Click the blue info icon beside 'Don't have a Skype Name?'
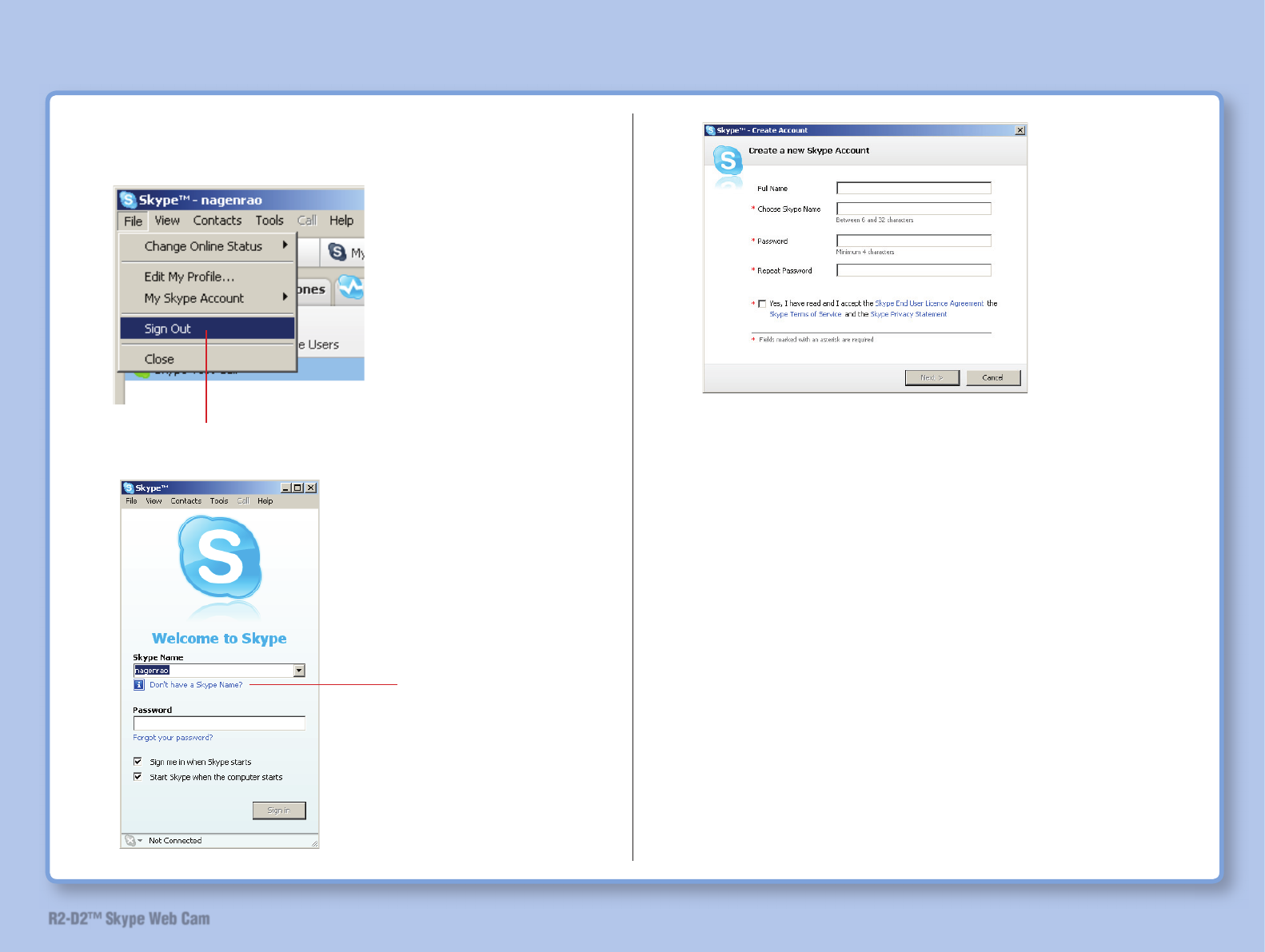 tap(139, 685)
